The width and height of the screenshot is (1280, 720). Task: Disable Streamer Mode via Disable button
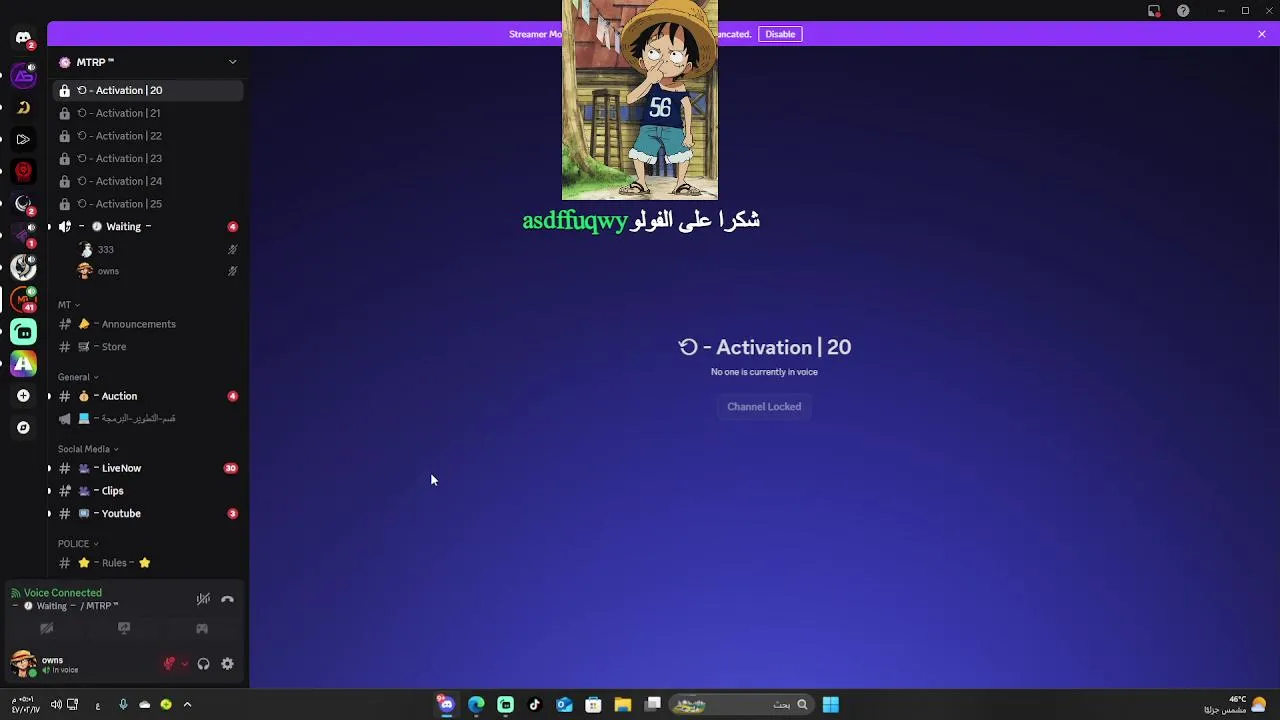(x=780, y=34)
